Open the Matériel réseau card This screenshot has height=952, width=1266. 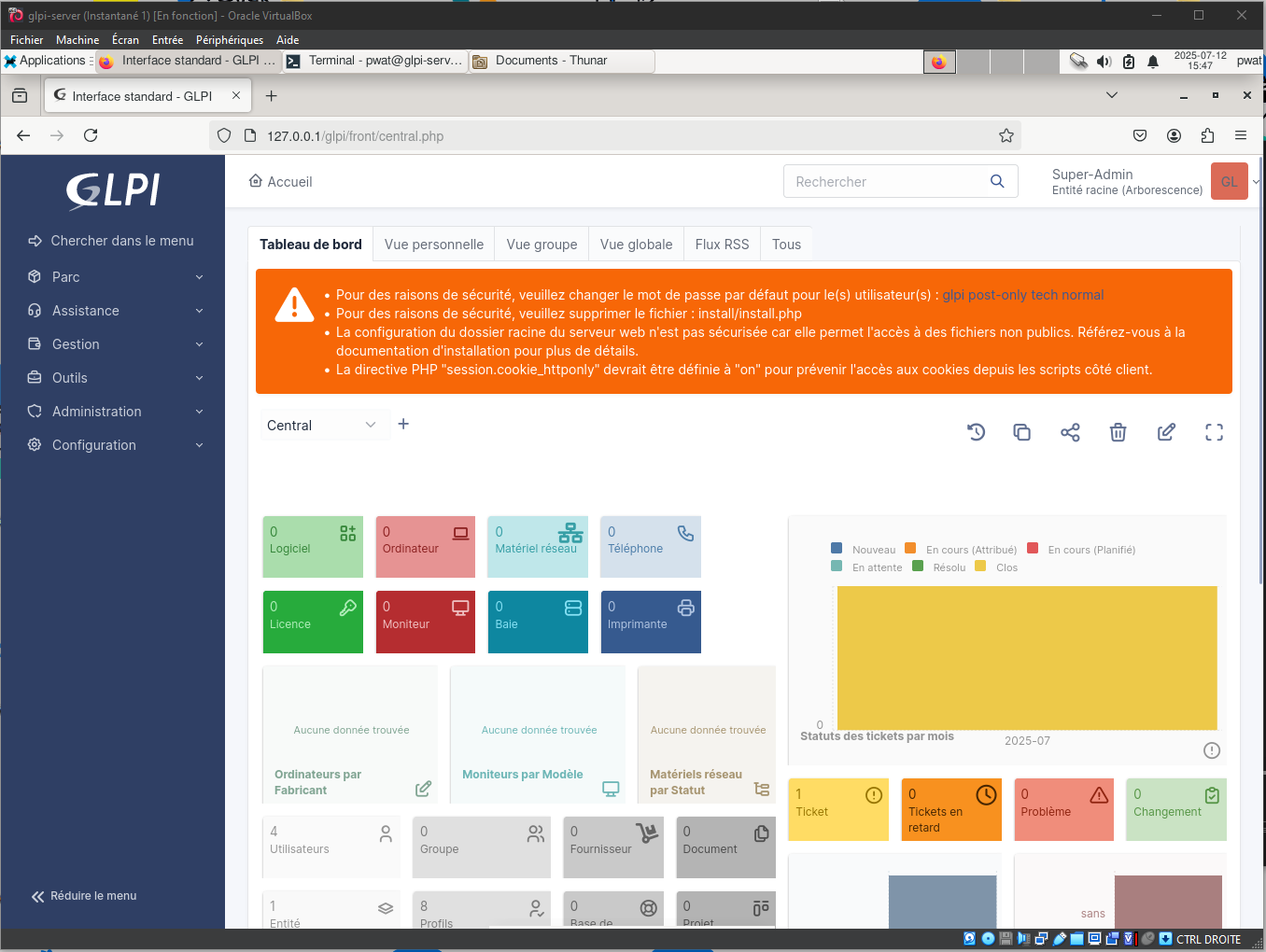point(538,547)
